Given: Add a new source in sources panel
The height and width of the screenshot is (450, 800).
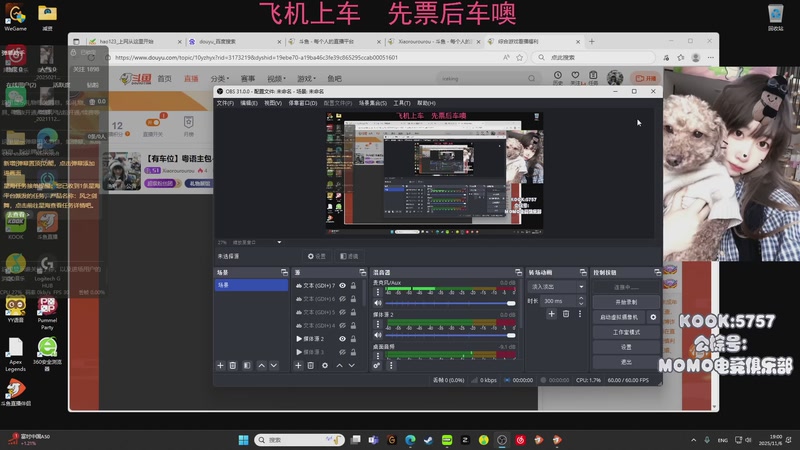Looking at the screenshot, I should tap(298, 365).
